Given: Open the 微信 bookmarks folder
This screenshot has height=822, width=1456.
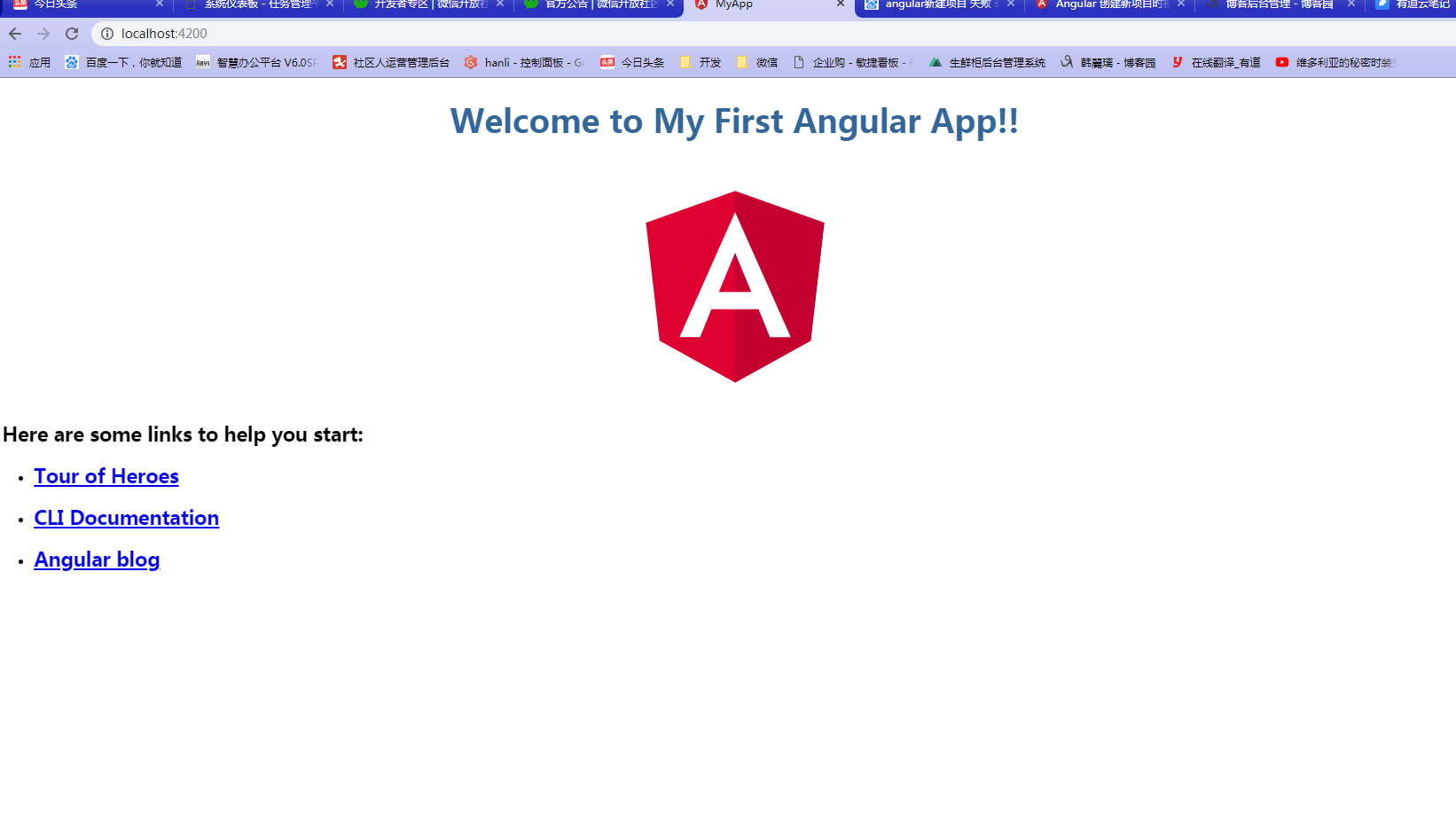Looking at the screenshot, I should point(756,62).
